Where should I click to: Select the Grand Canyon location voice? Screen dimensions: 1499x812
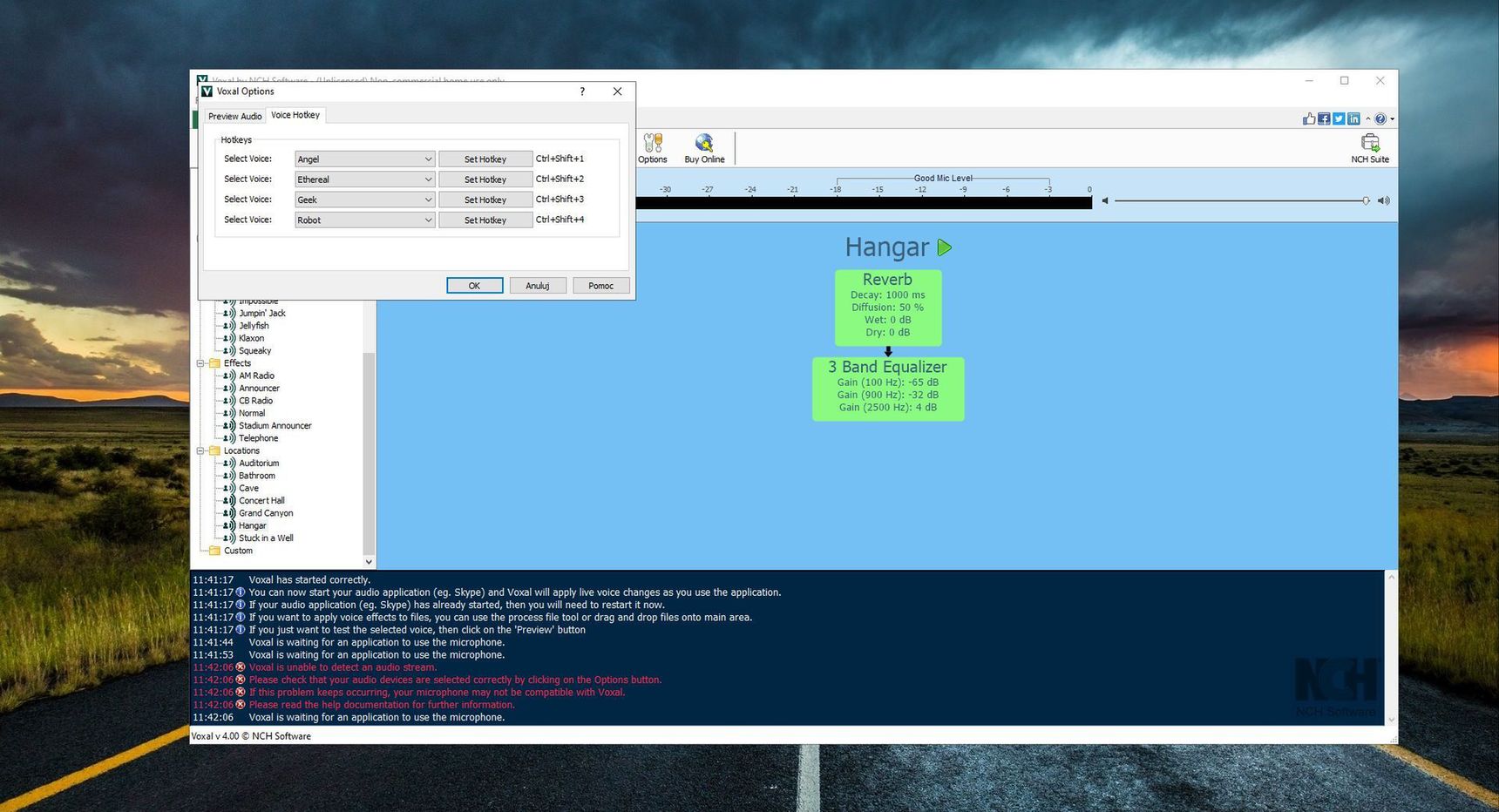[266, 513]
